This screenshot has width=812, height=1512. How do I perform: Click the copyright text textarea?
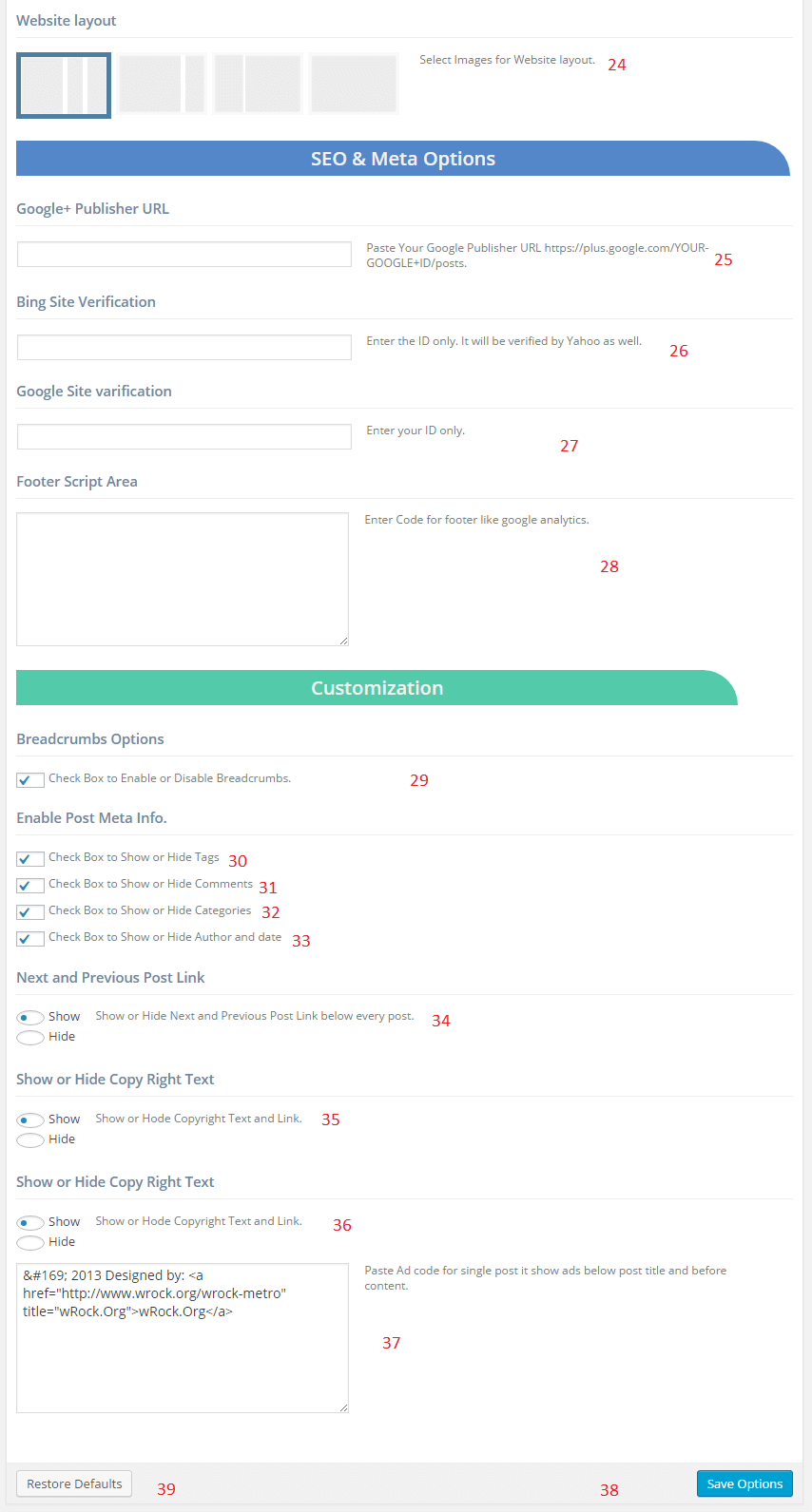pos(183,1338)
